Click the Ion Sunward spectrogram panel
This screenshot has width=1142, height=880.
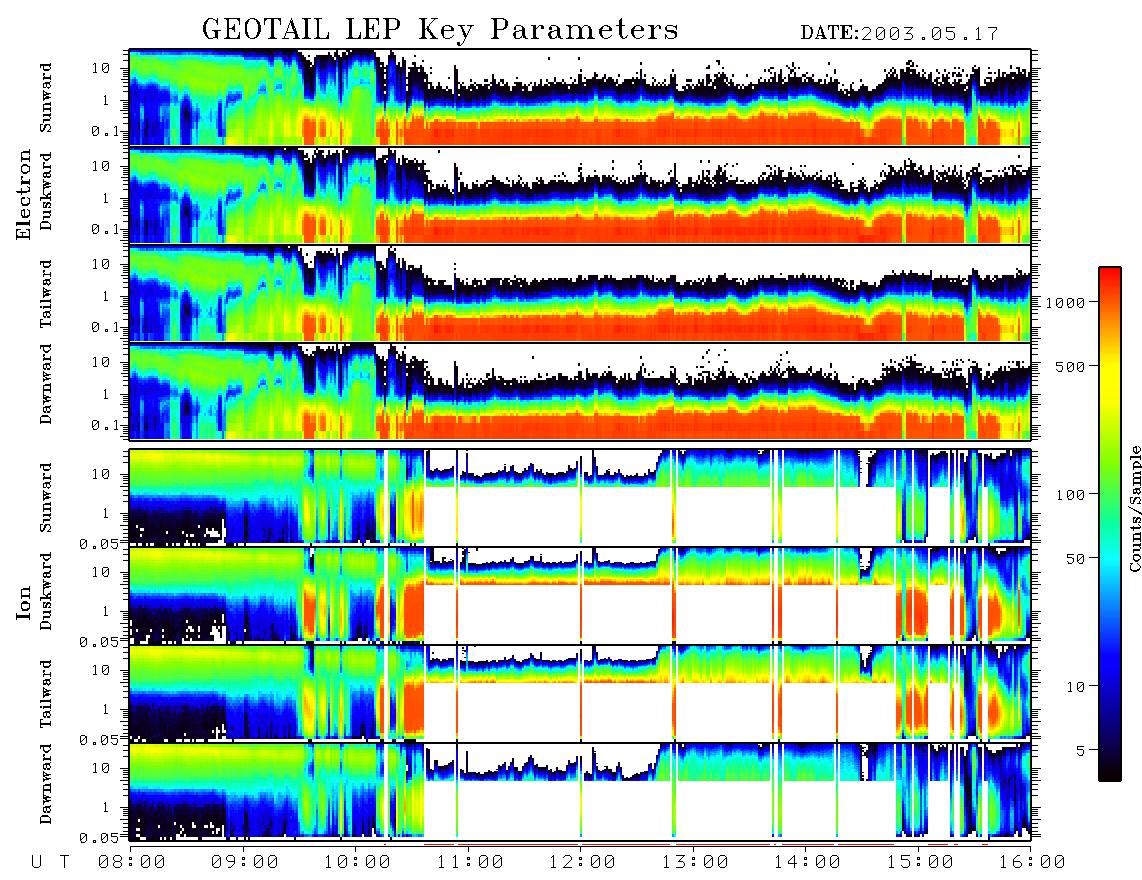[x=580, y=496]
